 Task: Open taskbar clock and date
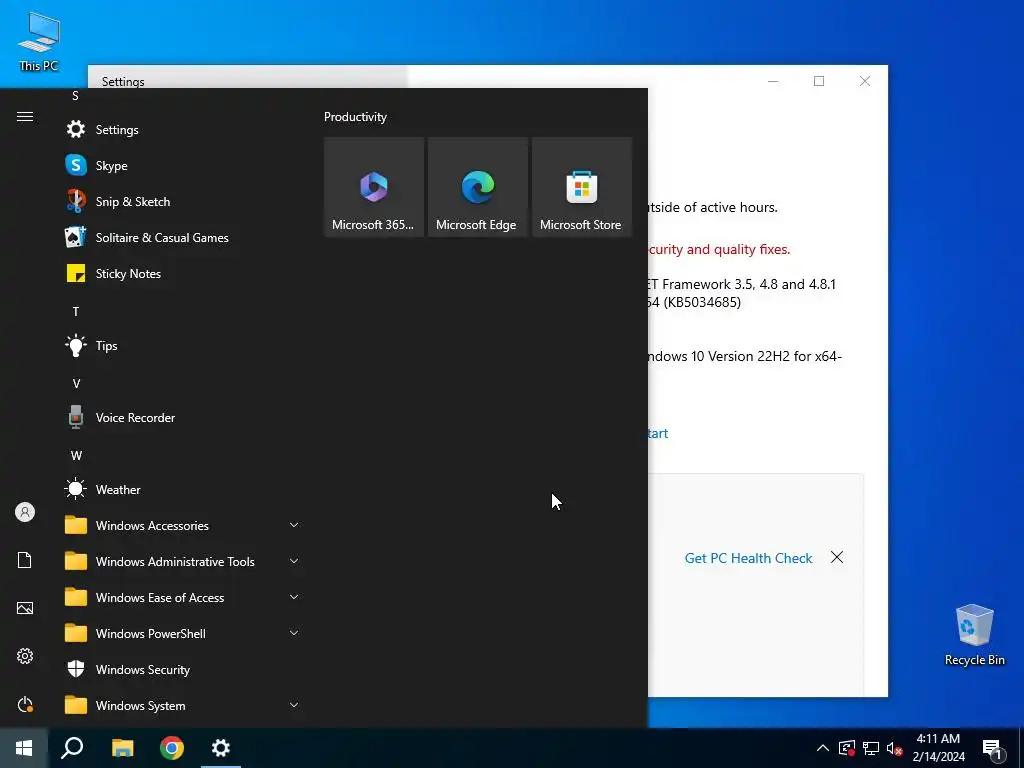(x=938, y=748)
